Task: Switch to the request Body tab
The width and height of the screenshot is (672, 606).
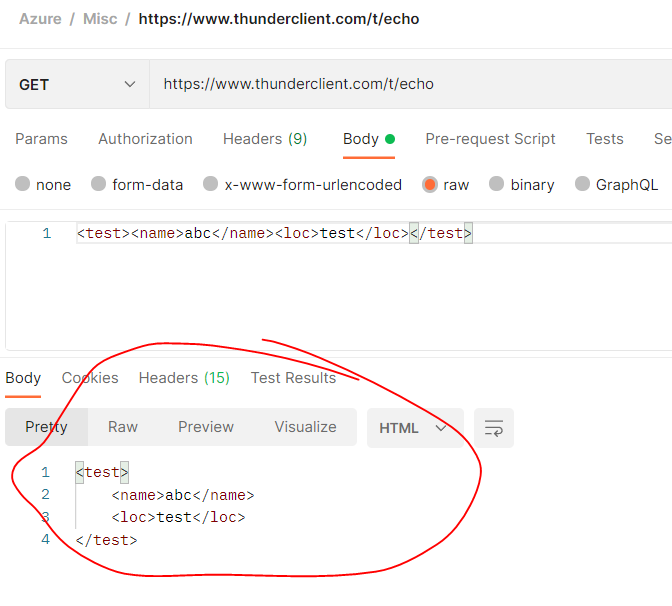Action: point(369,139)
